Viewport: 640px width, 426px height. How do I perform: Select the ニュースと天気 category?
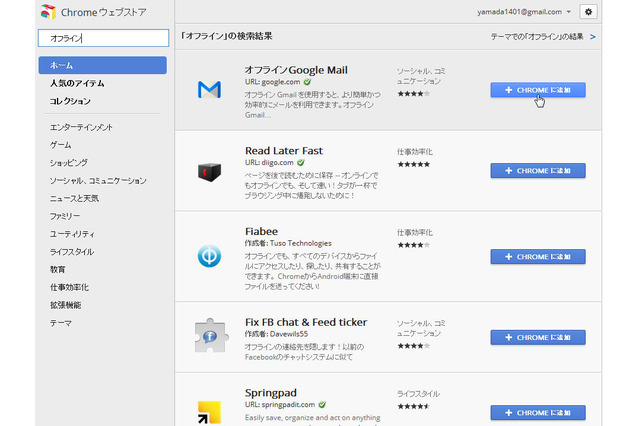click(x=74, y=198)
